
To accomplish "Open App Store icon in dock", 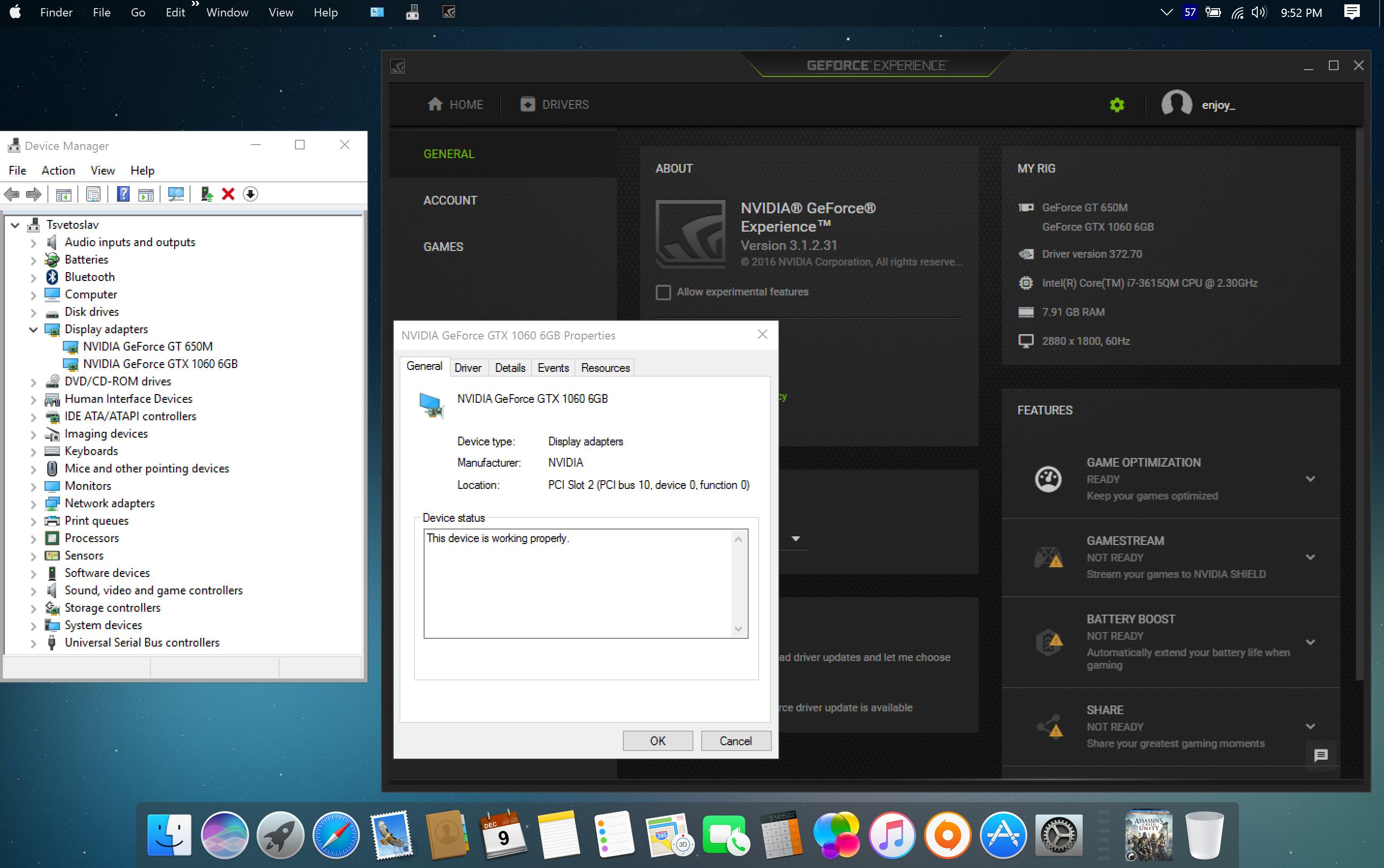I will pyautogui.click(x=1003, y=835).
